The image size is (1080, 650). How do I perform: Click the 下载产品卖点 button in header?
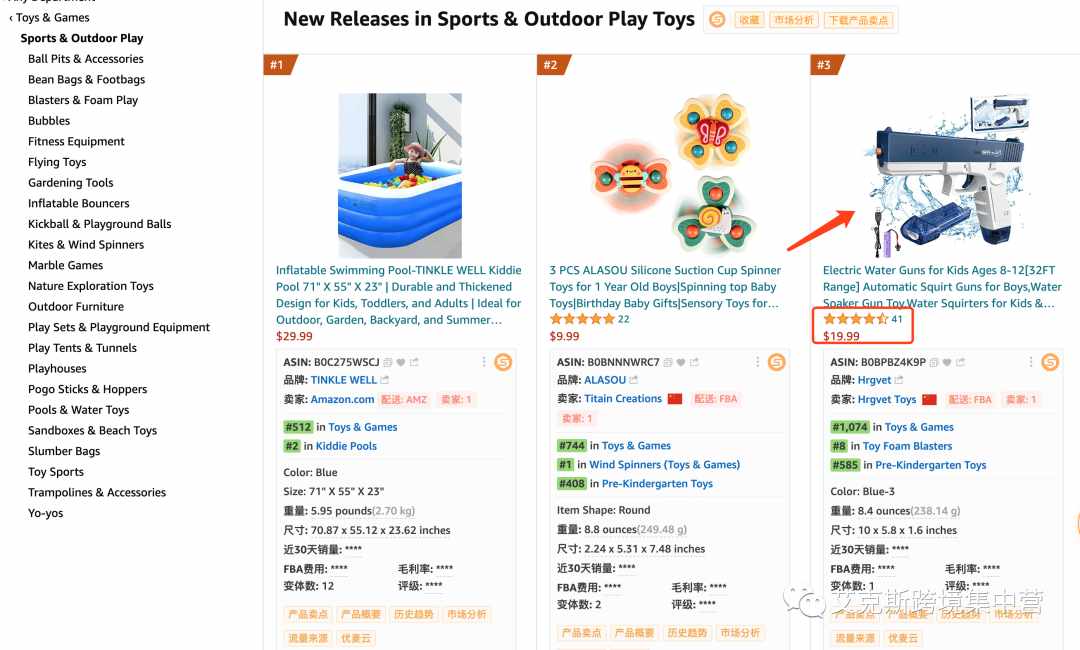858,20
